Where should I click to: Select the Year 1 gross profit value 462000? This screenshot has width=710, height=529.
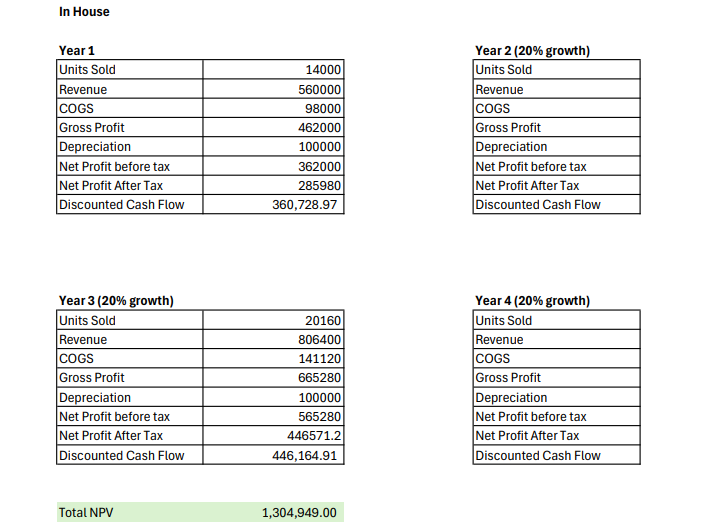click(x=320, y=128)
